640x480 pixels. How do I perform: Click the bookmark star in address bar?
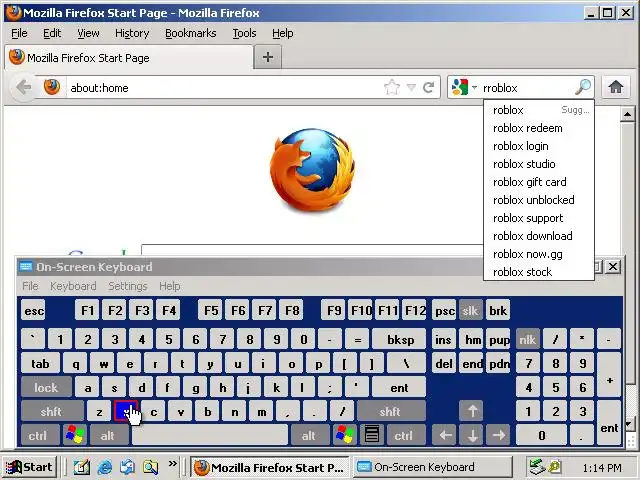391,87
